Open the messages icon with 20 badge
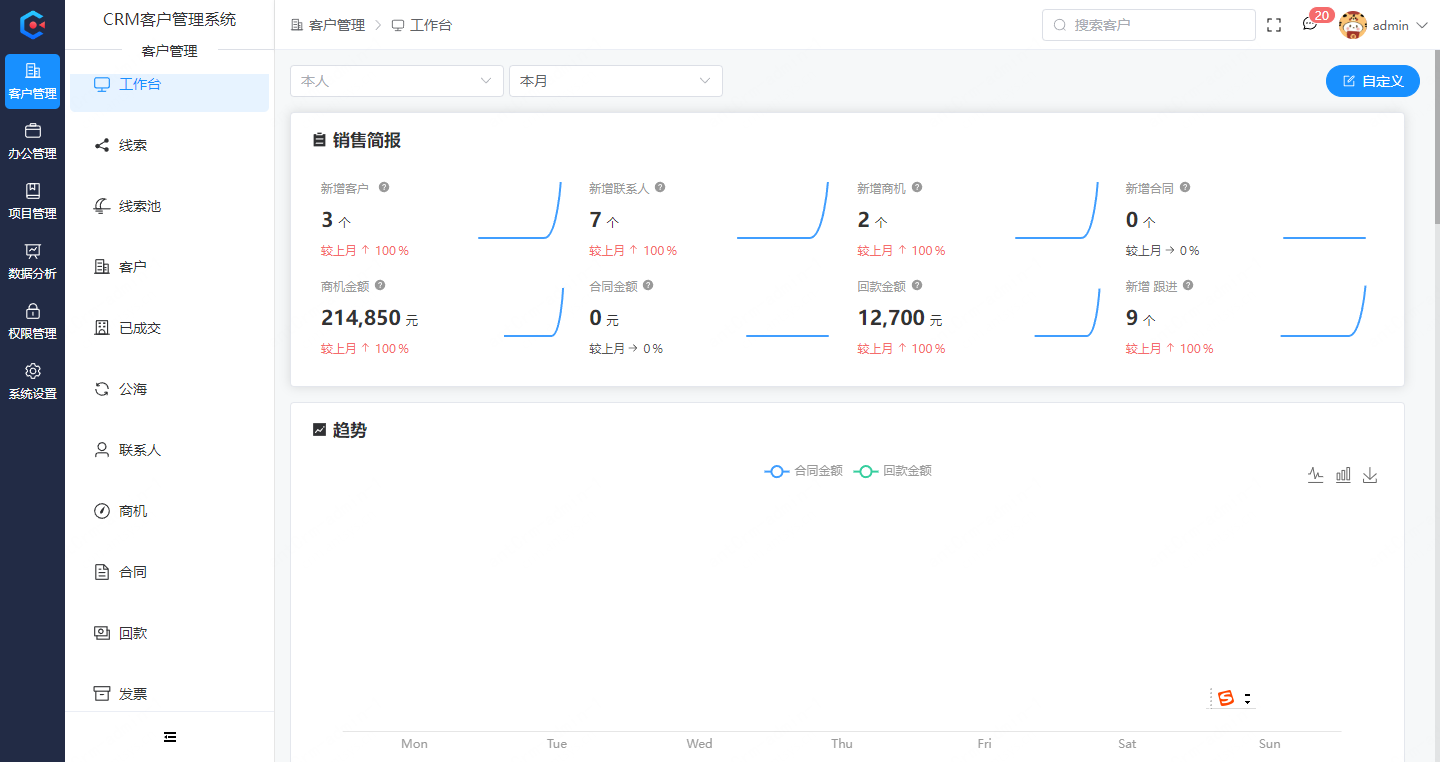This screenshot has width=1440, height=762. [1310, 25]
